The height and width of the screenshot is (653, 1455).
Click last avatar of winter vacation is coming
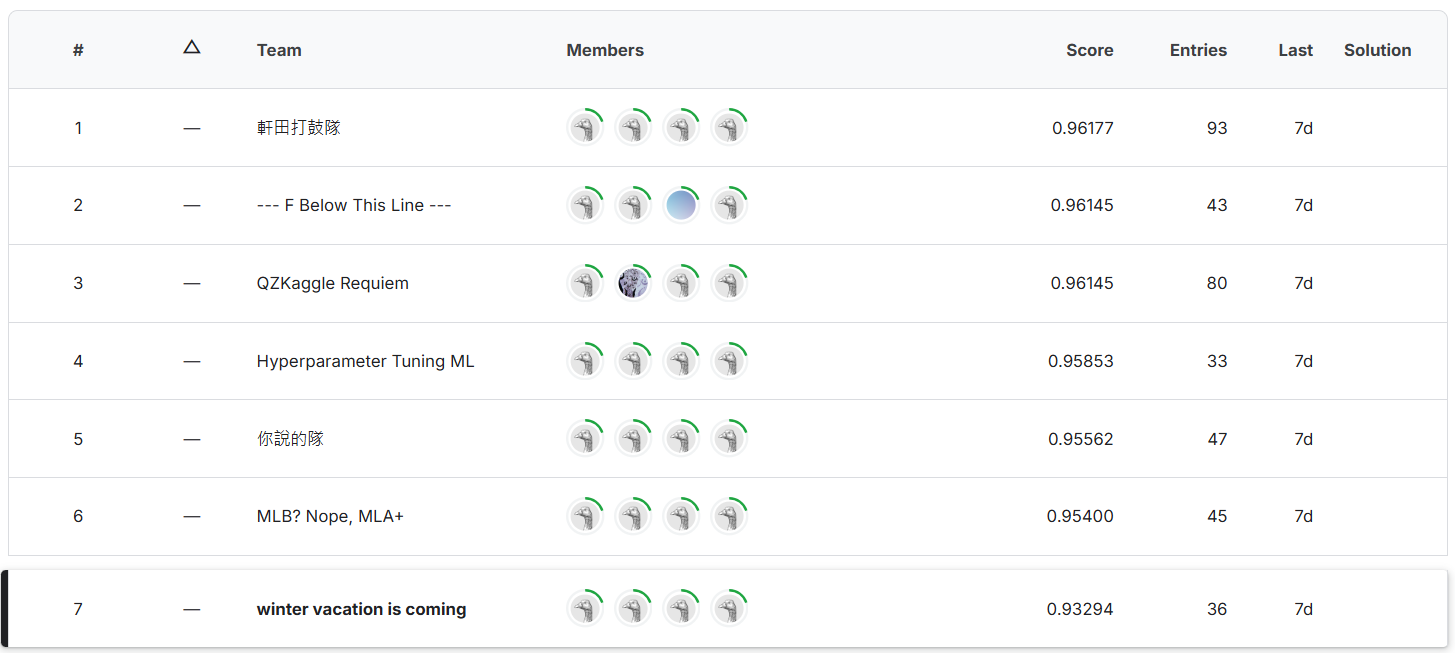(729, 609)
